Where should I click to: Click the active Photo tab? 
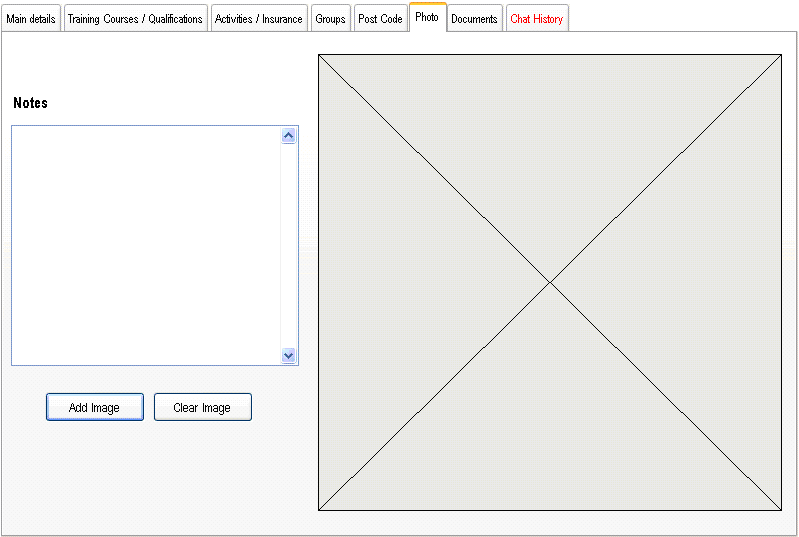point(427,17)
